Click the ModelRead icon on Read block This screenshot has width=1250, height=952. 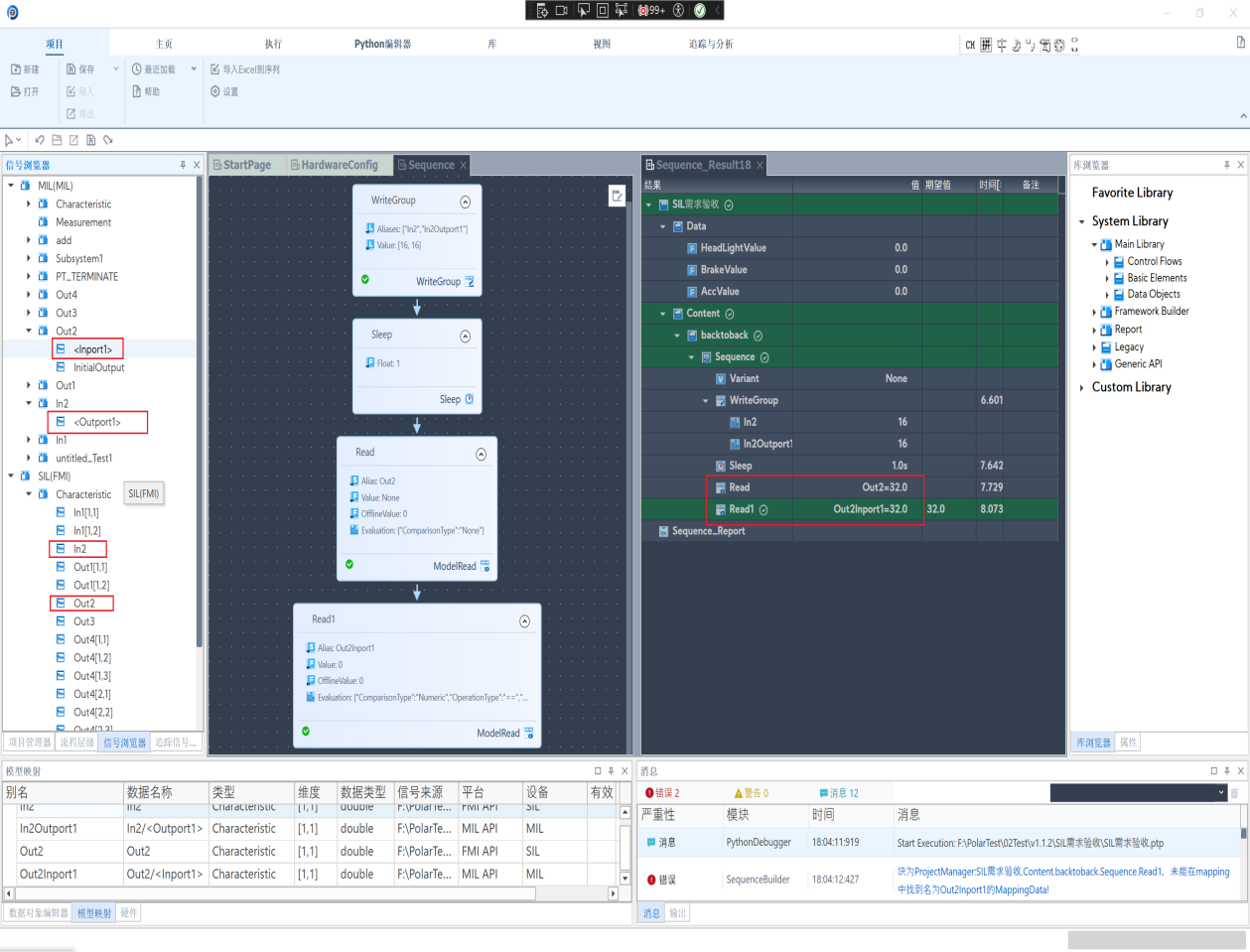click(486, 566)
